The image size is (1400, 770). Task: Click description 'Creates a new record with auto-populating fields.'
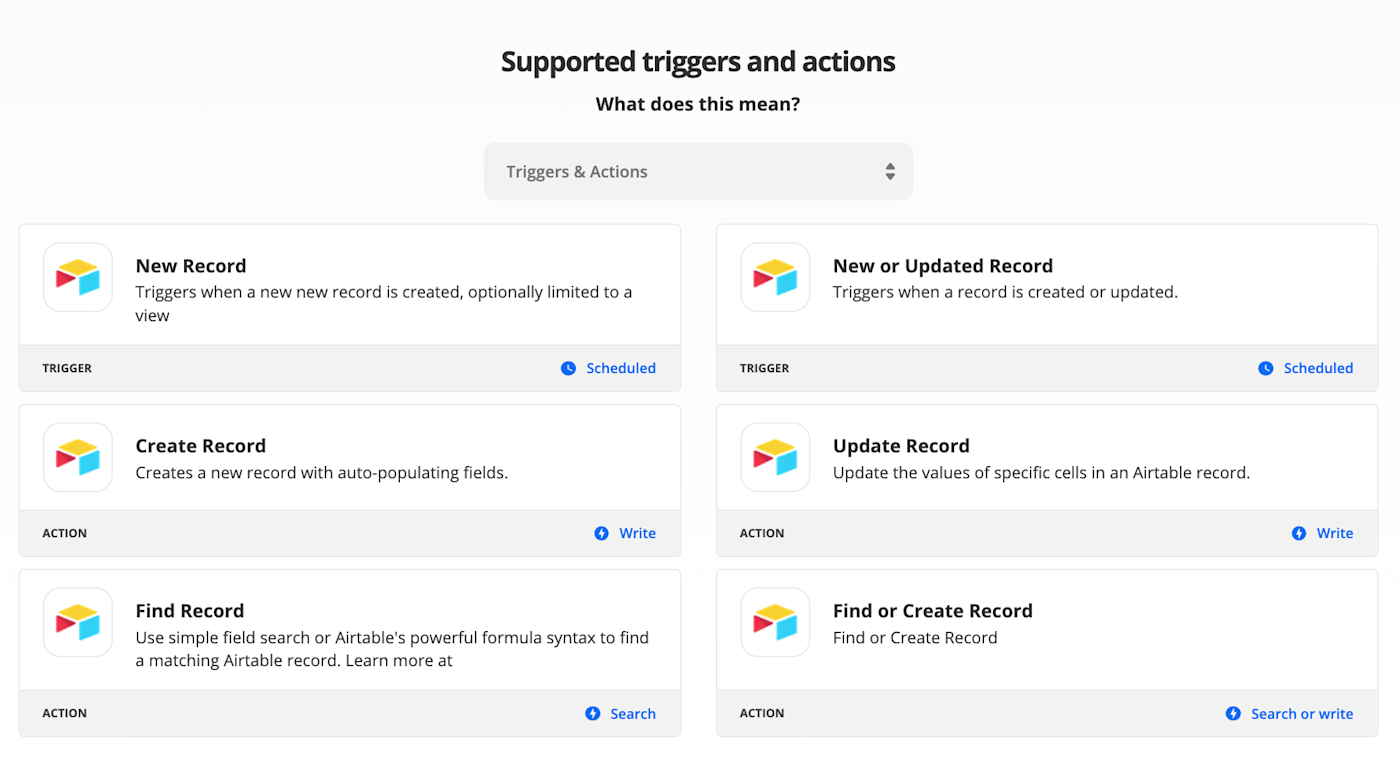pos(322,472)
